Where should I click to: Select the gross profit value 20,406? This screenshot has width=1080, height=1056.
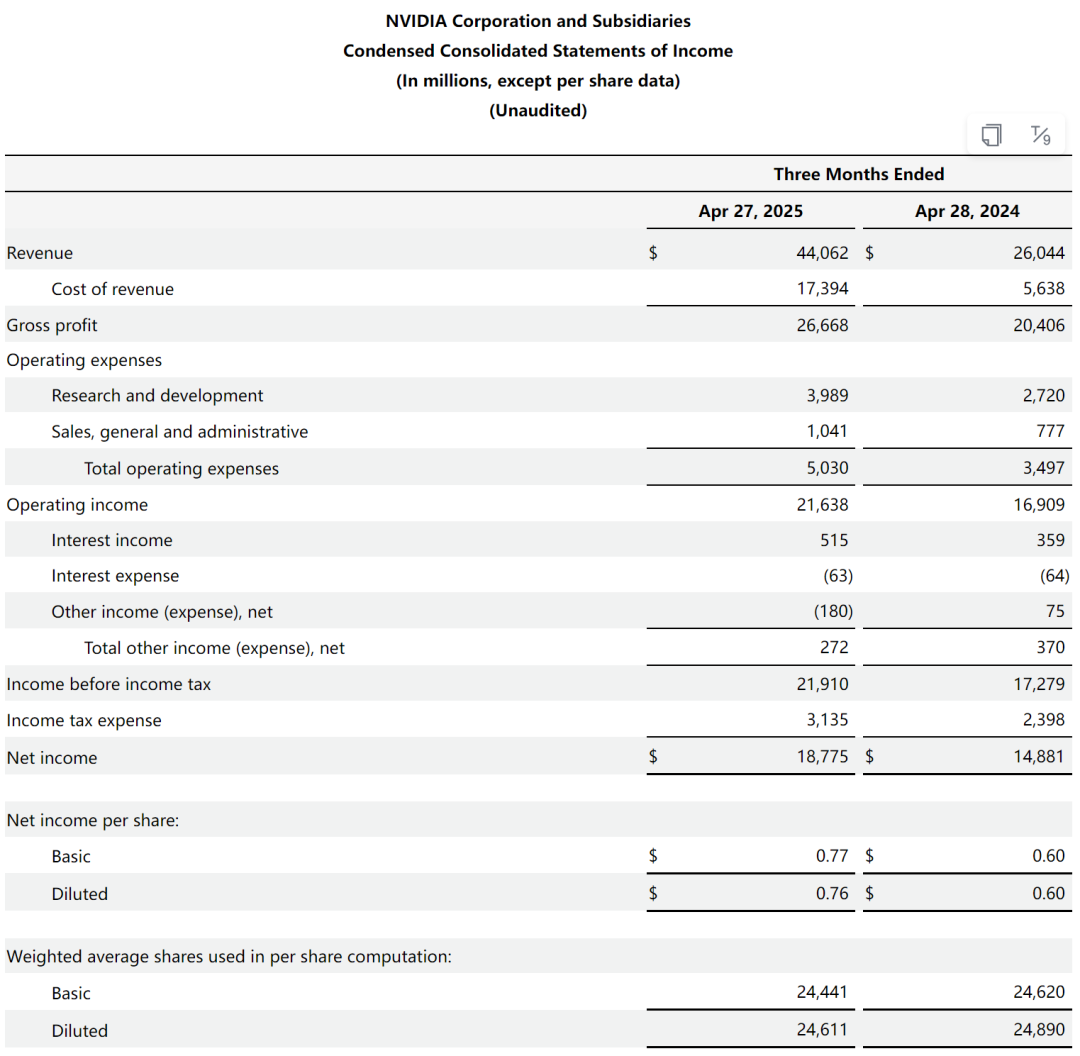[x=1039, y=325]
